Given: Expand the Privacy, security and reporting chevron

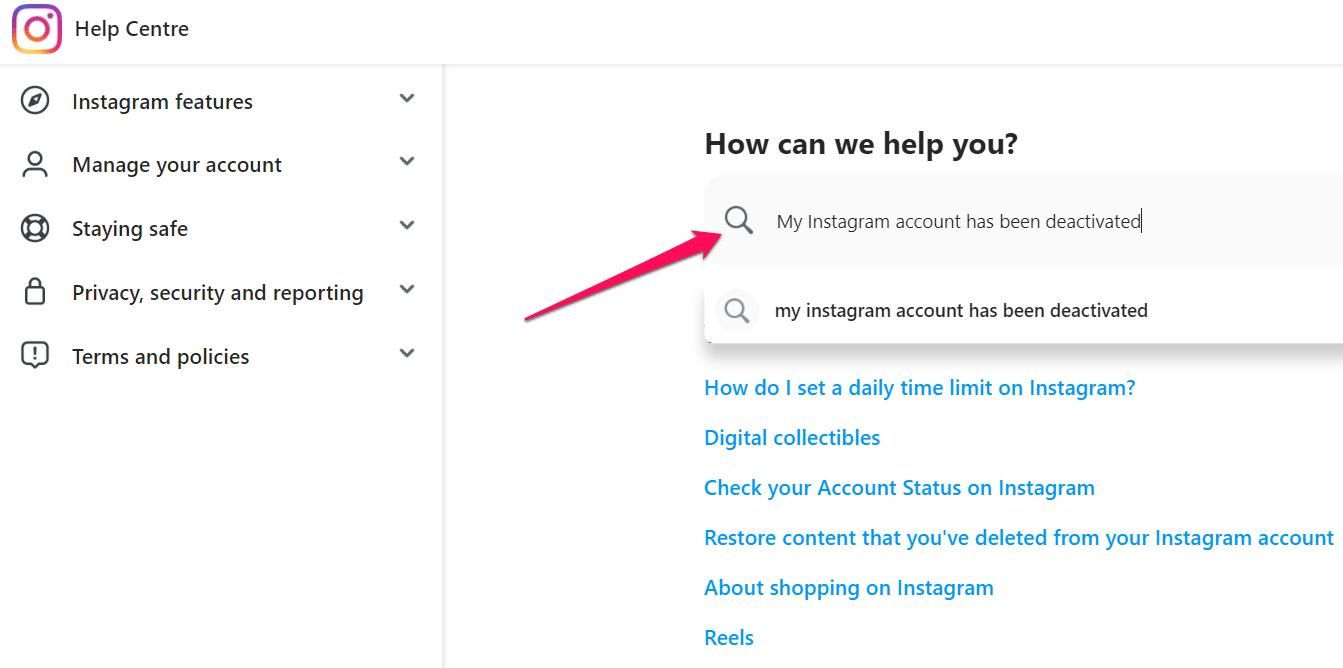Looking at the screenshot, I should (407, 289).
